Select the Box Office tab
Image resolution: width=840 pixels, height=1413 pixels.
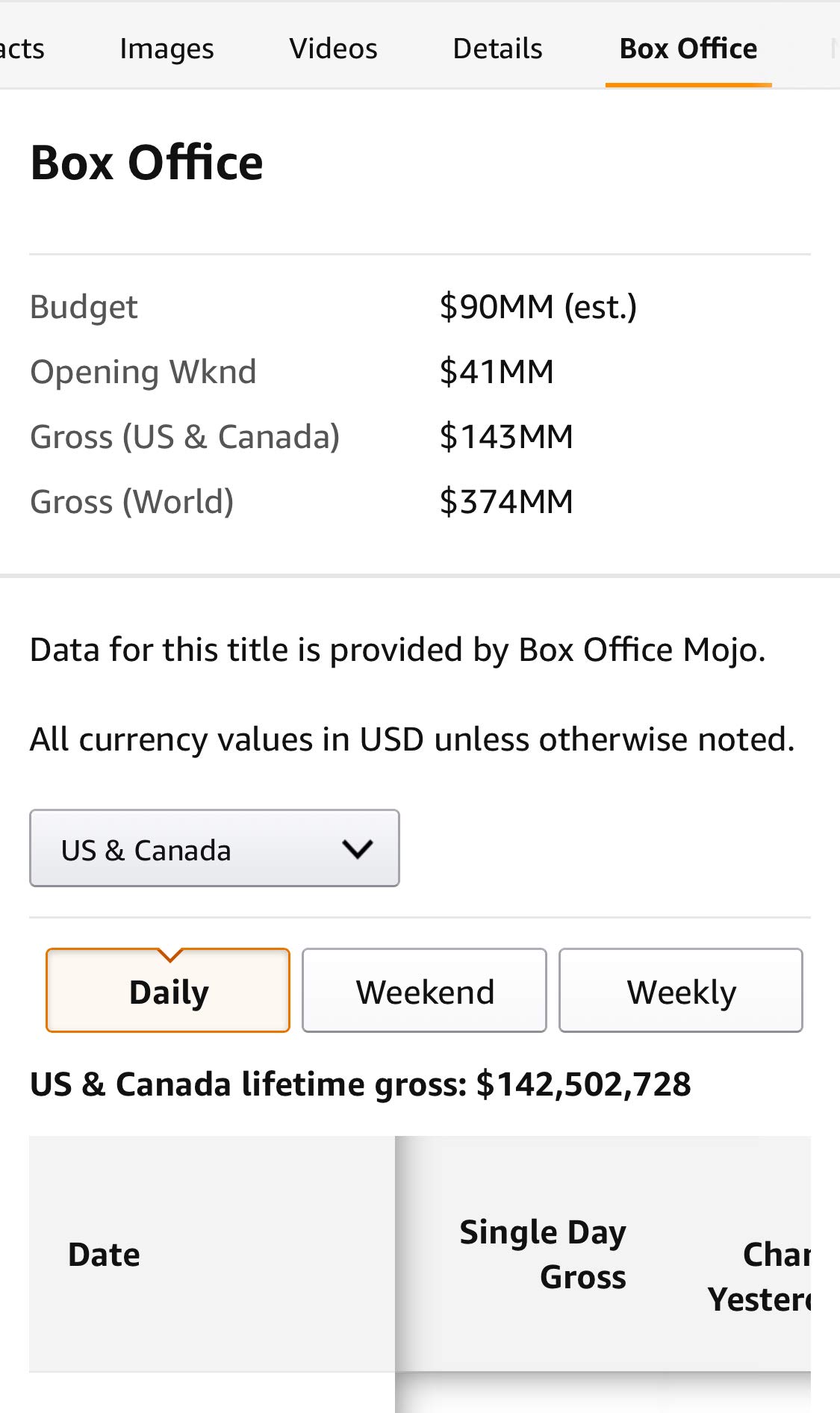point(688,49)
